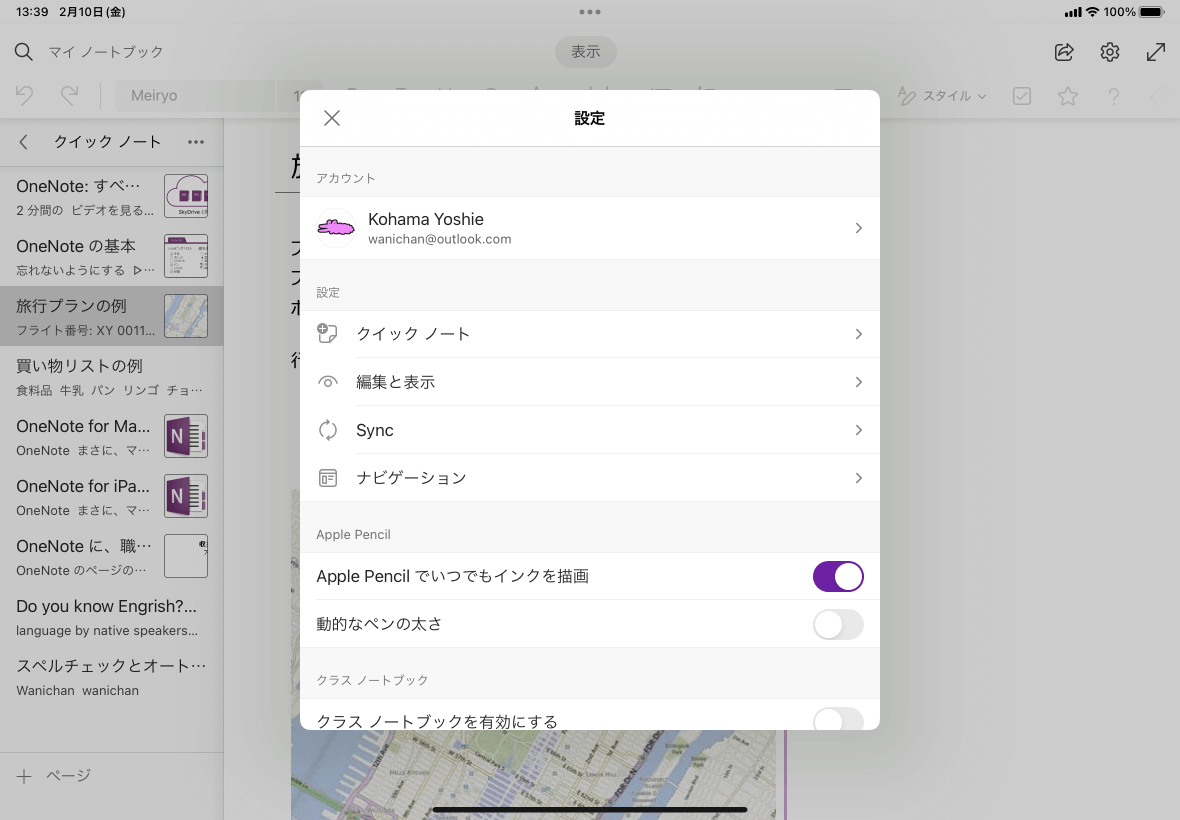Tap the OneNote: すべ… cloud thumbnail
The height and width of the screenshot is (820, 1180).
(x=186, y=196)
